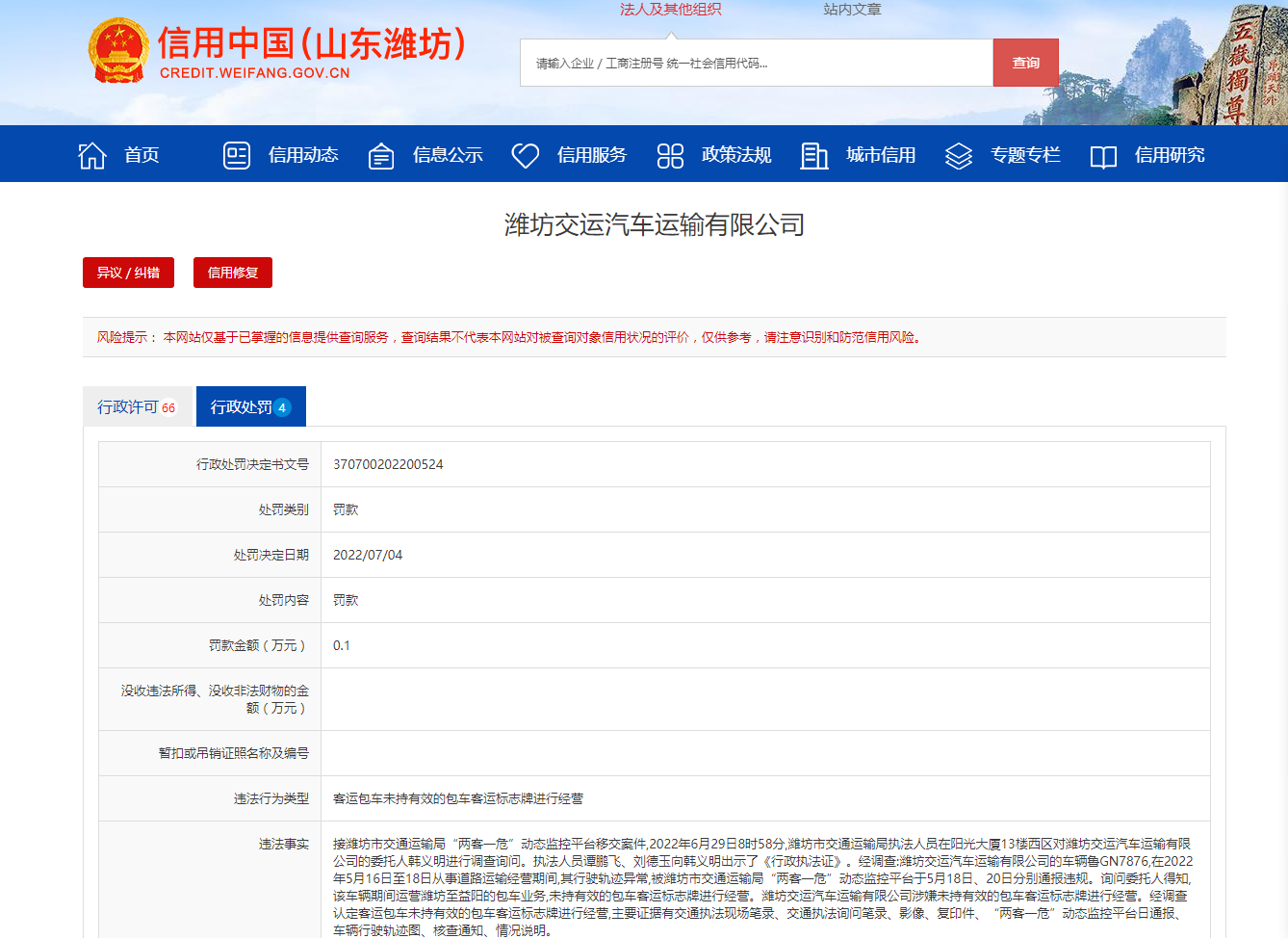
Task: Click the 处罚决定日期 label
Action: tap(271, 555)
